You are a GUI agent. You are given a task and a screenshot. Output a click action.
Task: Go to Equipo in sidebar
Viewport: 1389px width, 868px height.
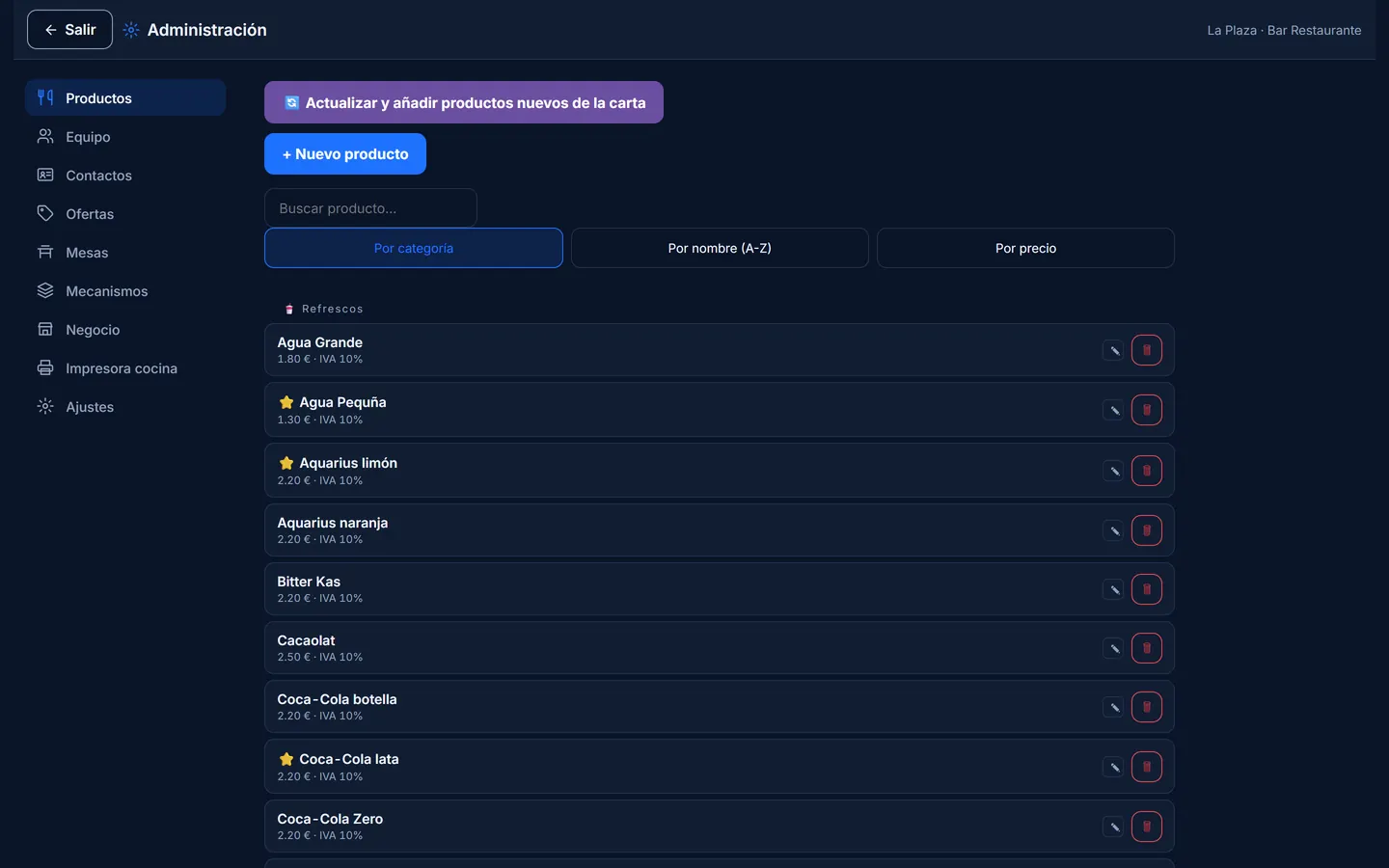[125, 136]
